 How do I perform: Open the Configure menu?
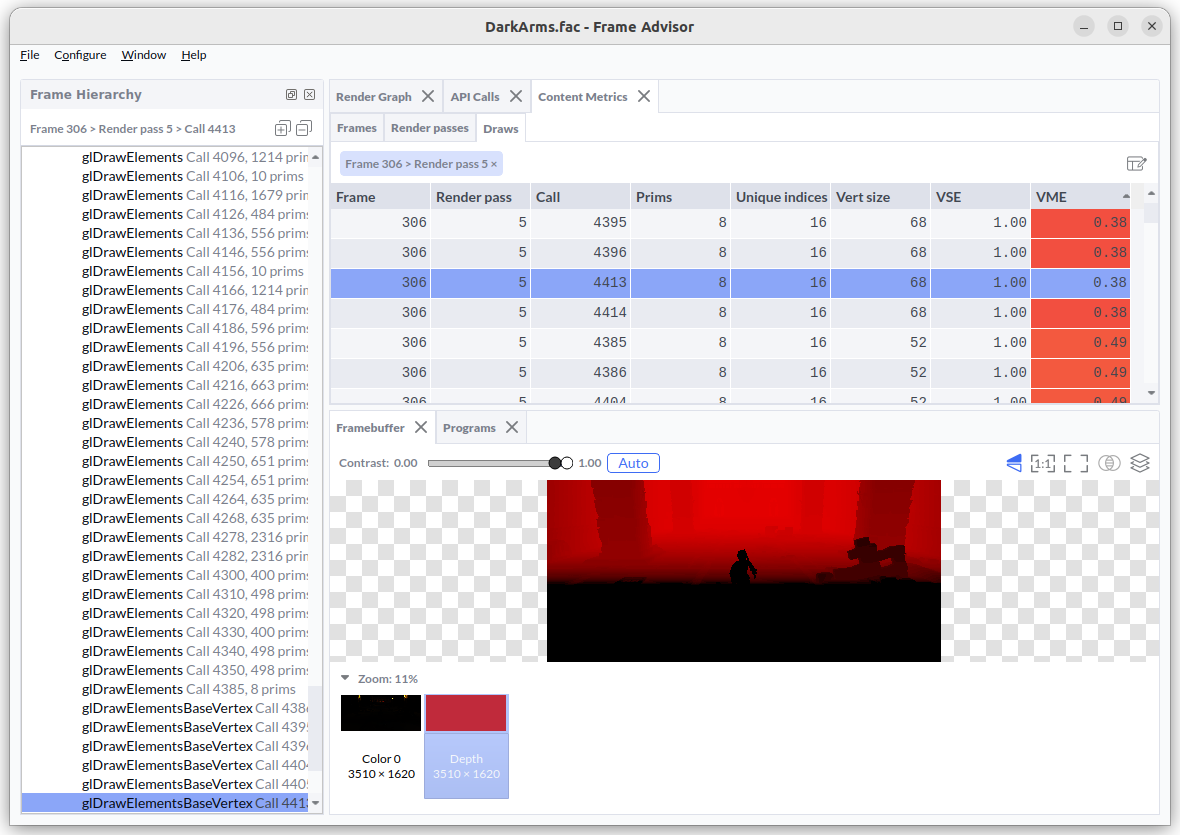[80, 55]
